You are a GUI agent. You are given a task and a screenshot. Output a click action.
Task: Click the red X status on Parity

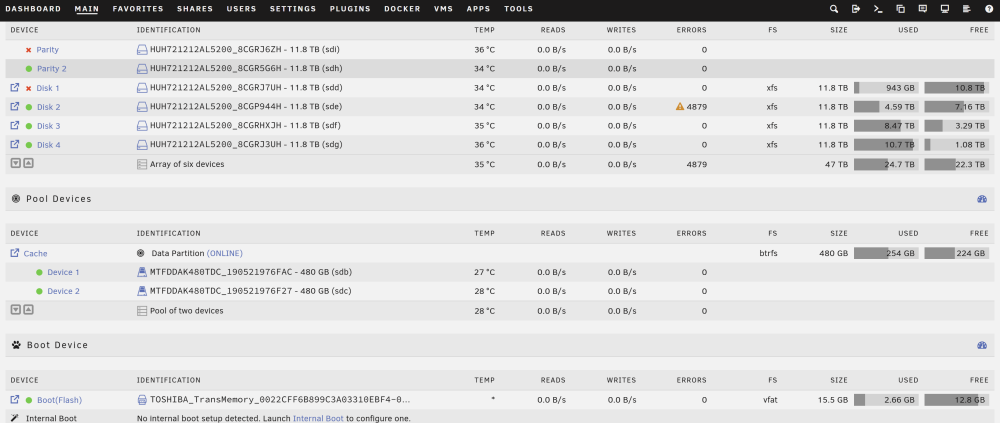pyautogui.click(x=28, y=50)
